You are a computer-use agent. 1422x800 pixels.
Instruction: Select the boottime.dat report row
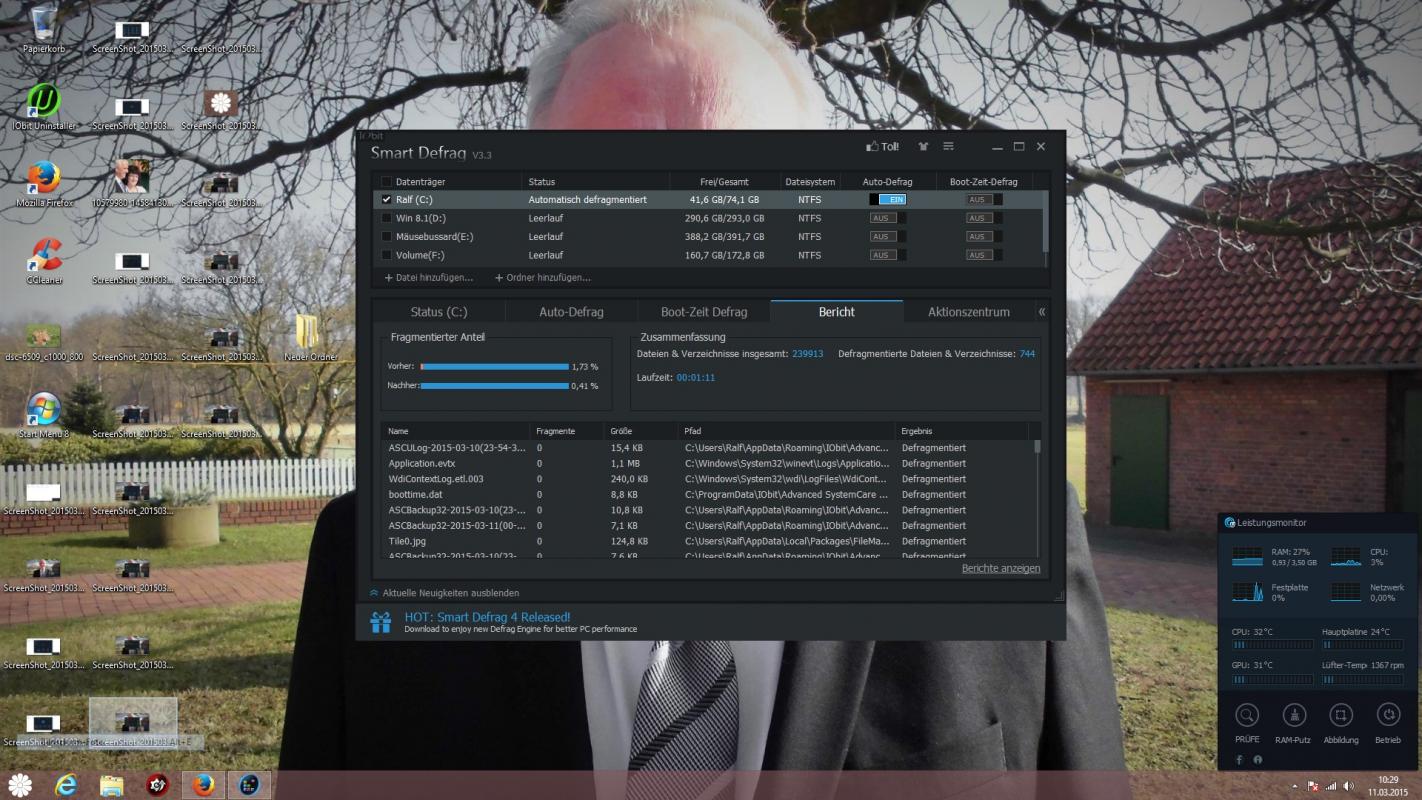coord(708,494)
